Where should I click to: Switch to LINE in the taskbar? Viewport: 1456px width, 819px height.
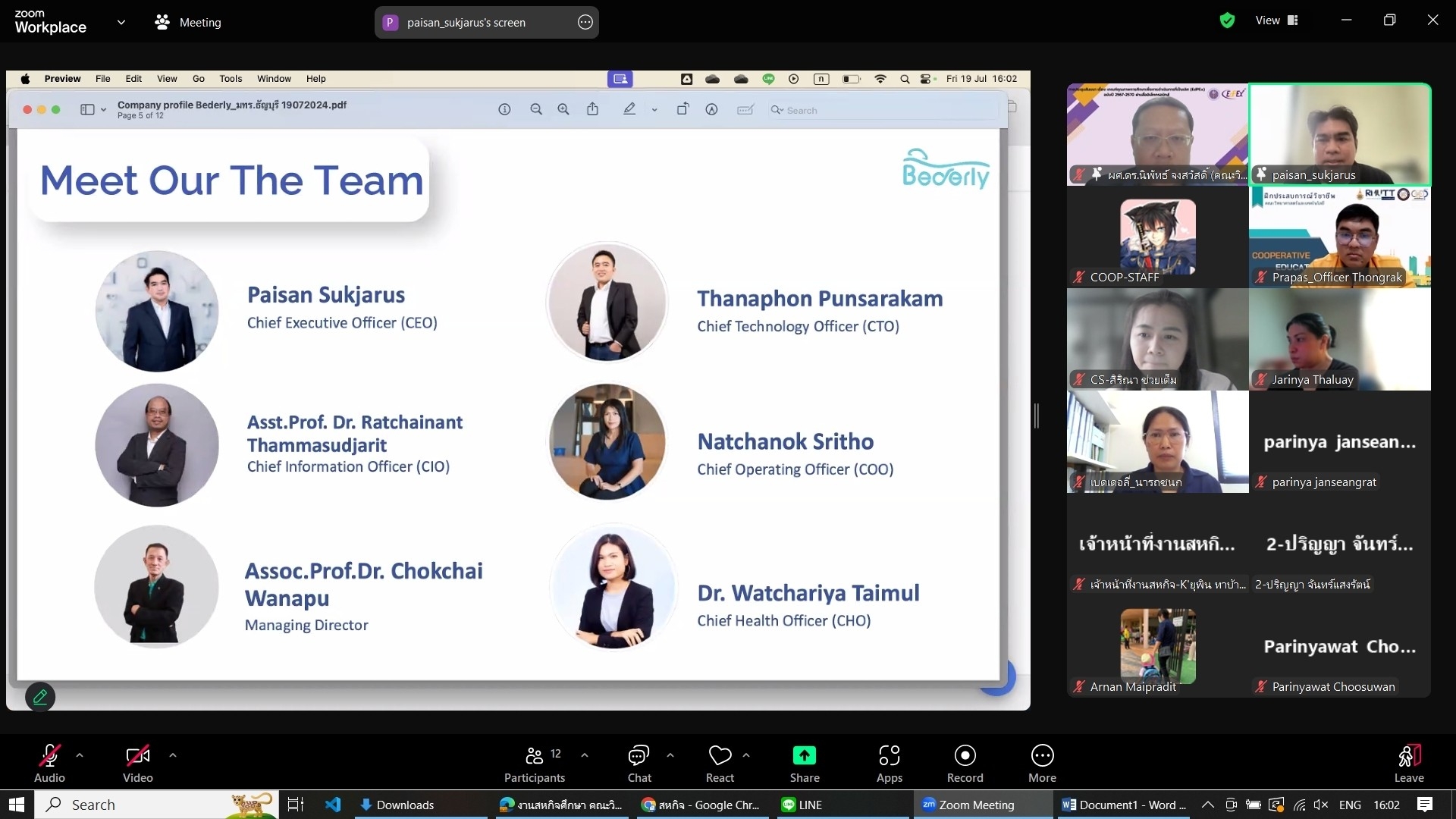[x=843, y=805]
